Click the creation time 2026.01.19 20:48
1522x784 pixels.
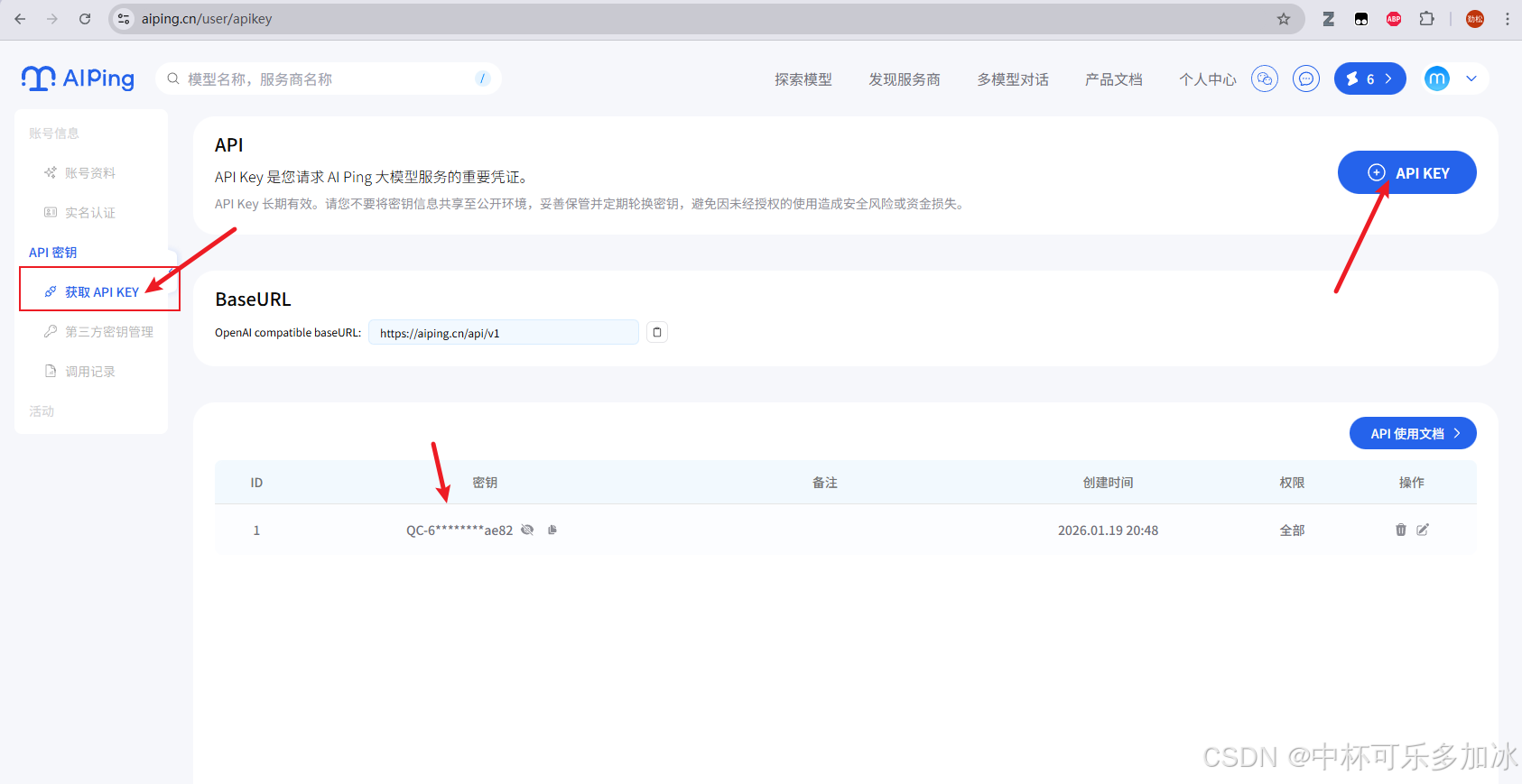click(1108, 530)
